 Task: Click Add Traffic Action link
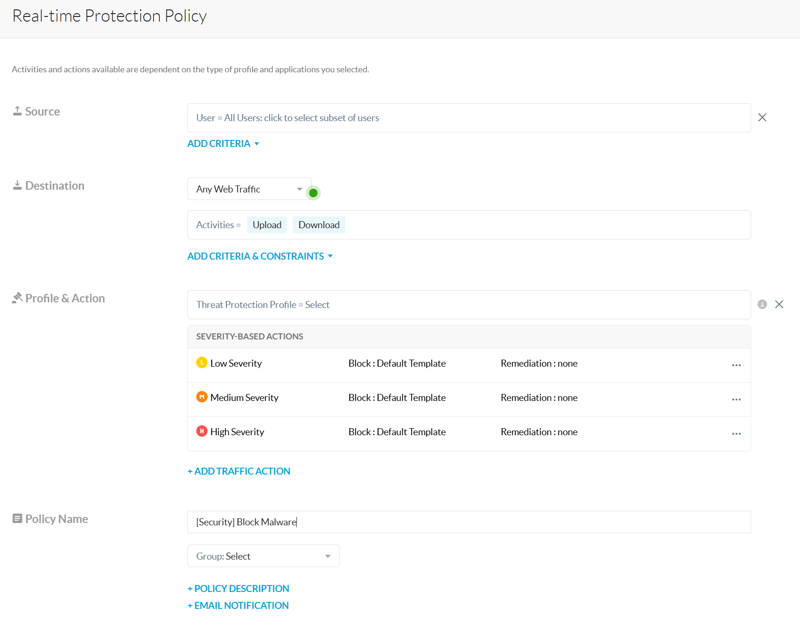click(239, 471)
